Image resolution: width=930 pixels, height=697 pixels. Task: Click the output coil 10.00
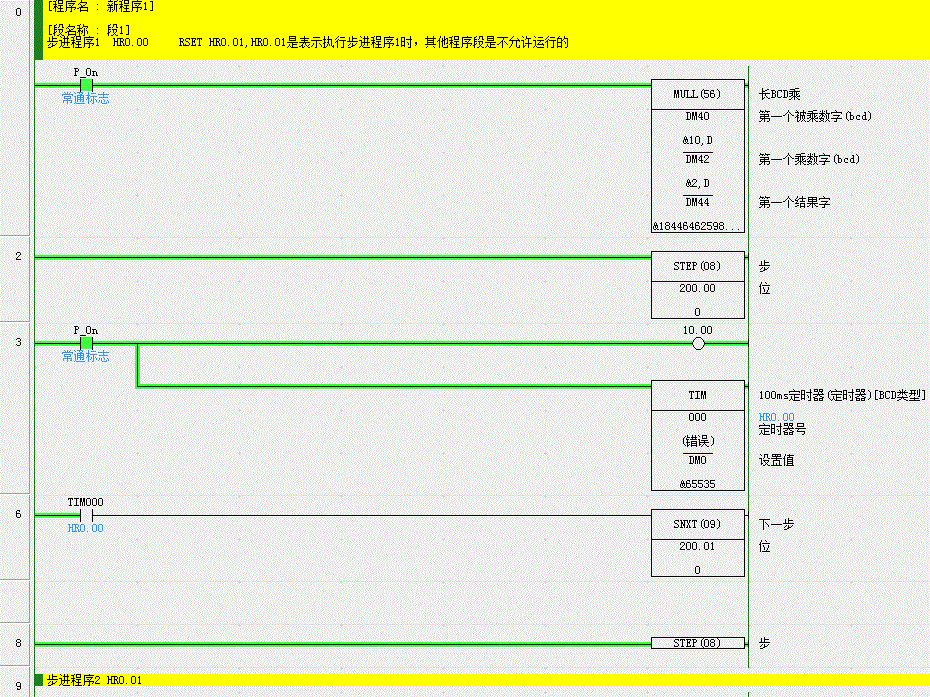[x=698, y=343]
